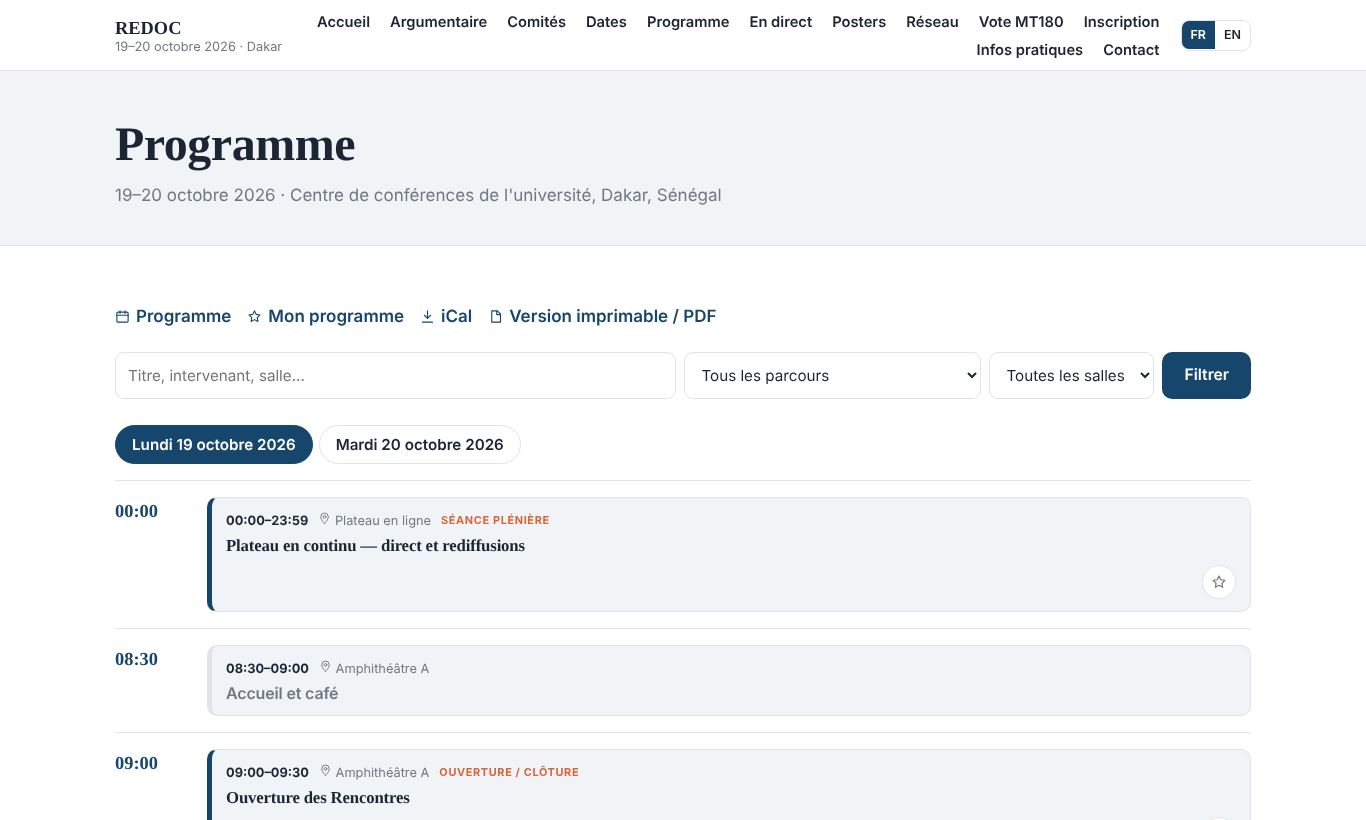Click the pin icon in the 08:30–09:00 row

(325, 668)
